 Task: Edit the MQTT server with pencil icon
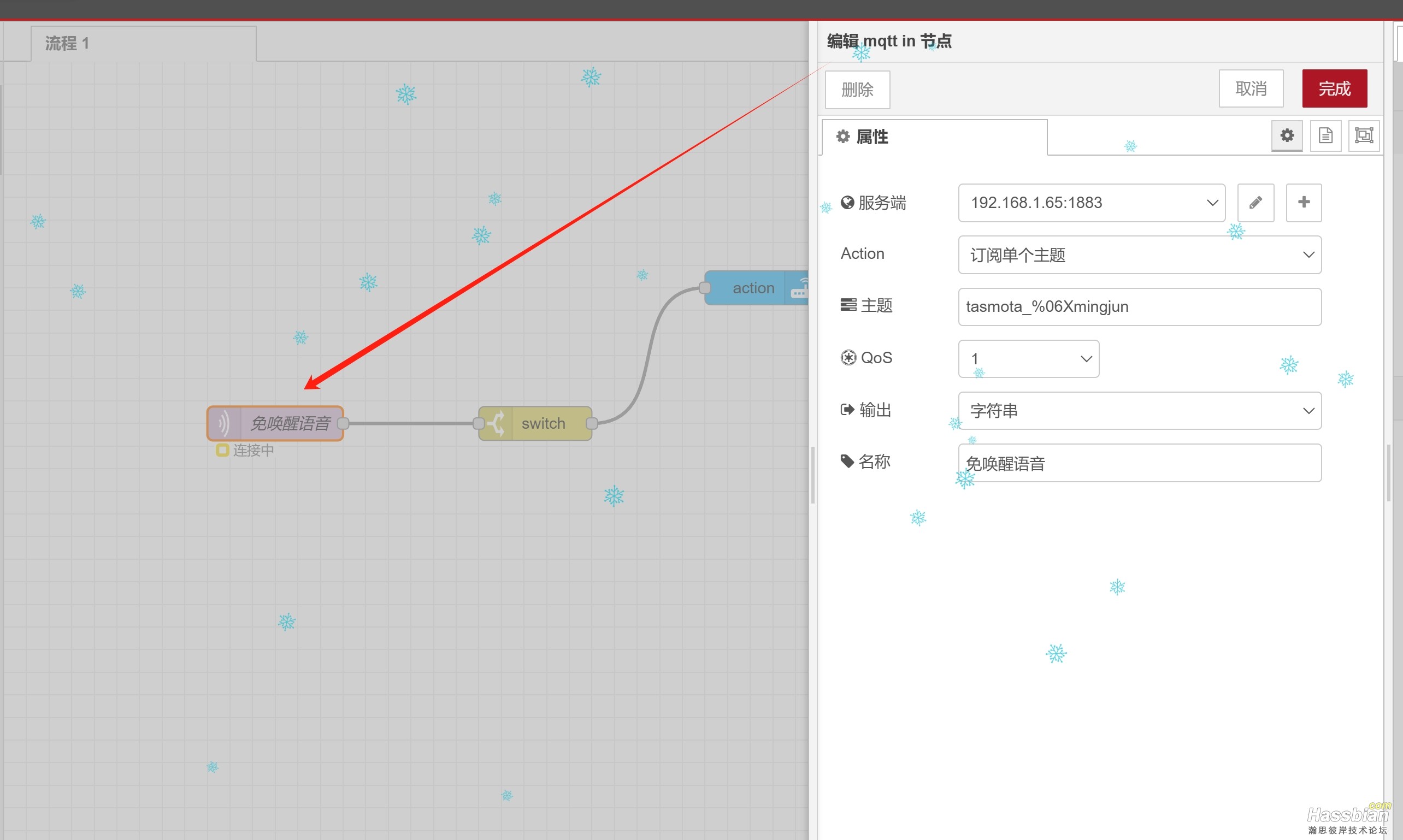[x=1255, y=203]
